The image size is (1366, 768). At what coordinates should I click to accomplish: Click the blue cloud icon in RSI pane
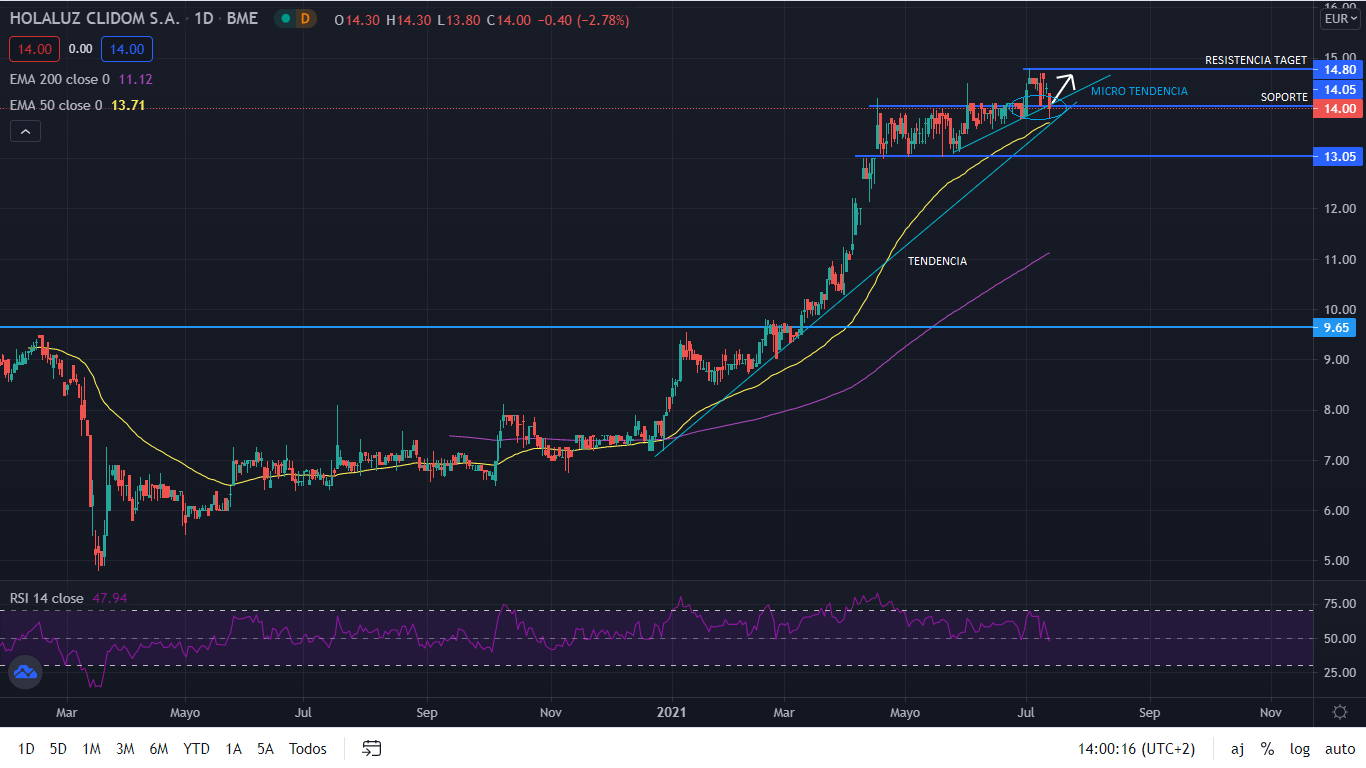click(25, 672)
